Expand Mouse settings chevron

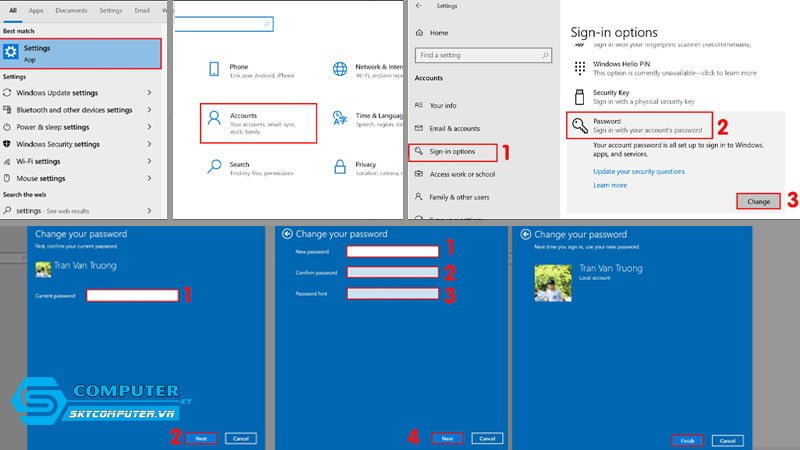[x=149, y=178]
